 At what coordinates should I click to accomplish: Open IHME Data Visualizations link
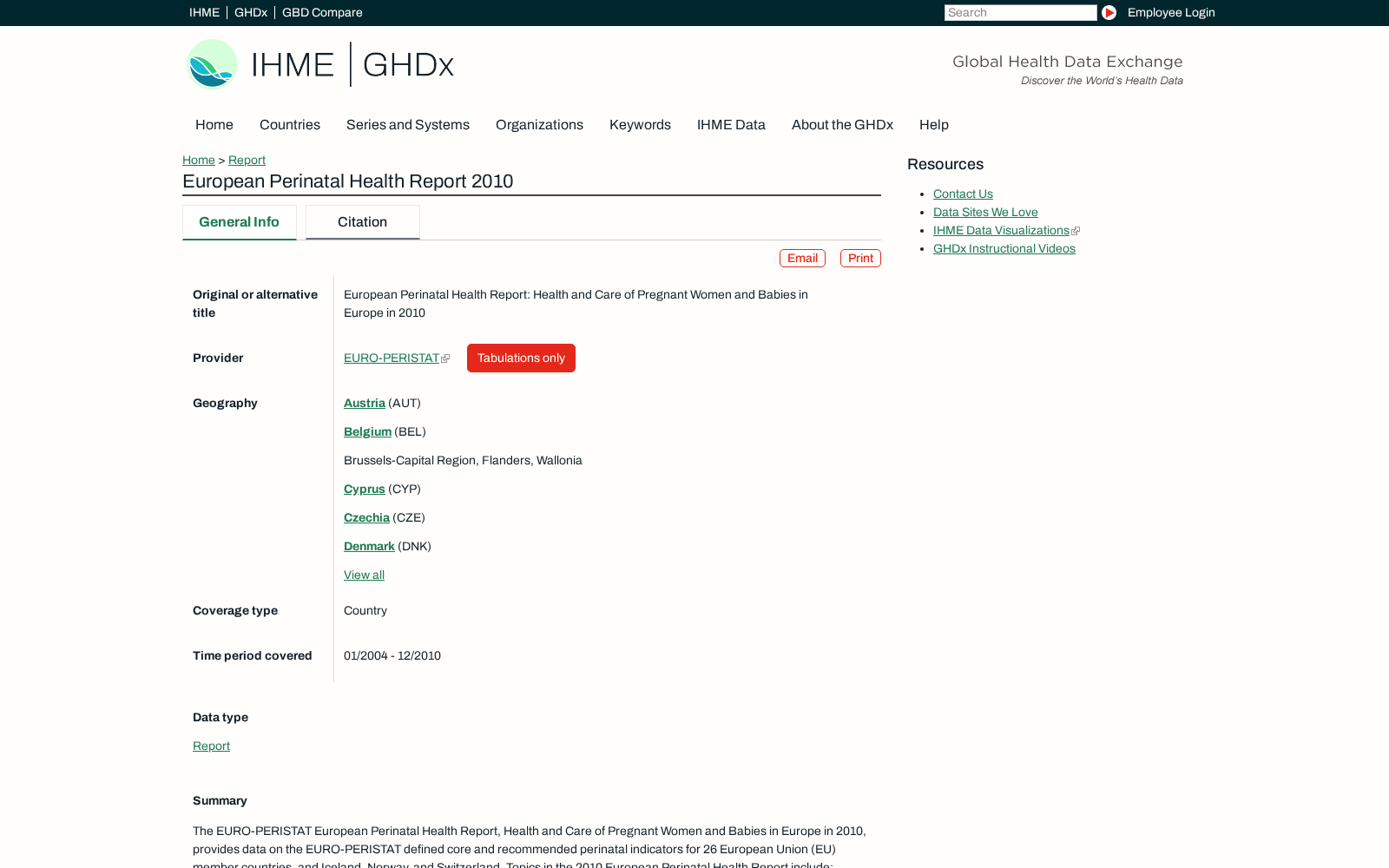point(1001,231)
